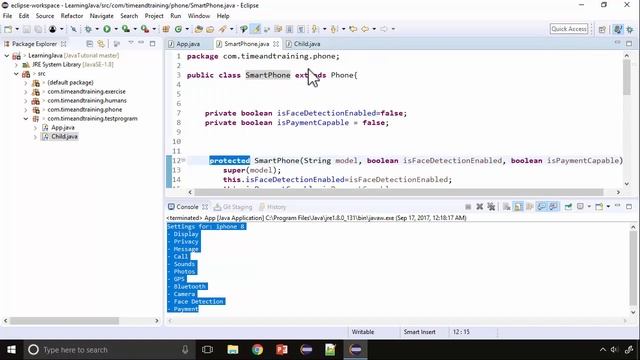Switch to the Java perspective icon
Image resolution: width=640 pixels, height=360 pixels.
pos(618,29)
